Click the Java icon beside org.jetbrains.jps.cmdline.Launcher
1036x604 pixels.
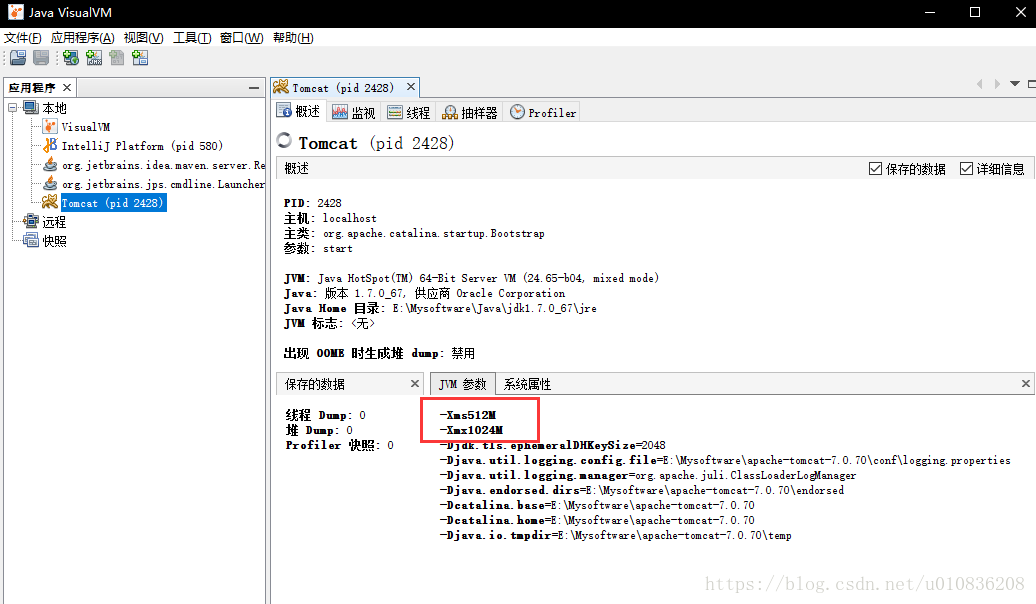(x=50, y=184)
